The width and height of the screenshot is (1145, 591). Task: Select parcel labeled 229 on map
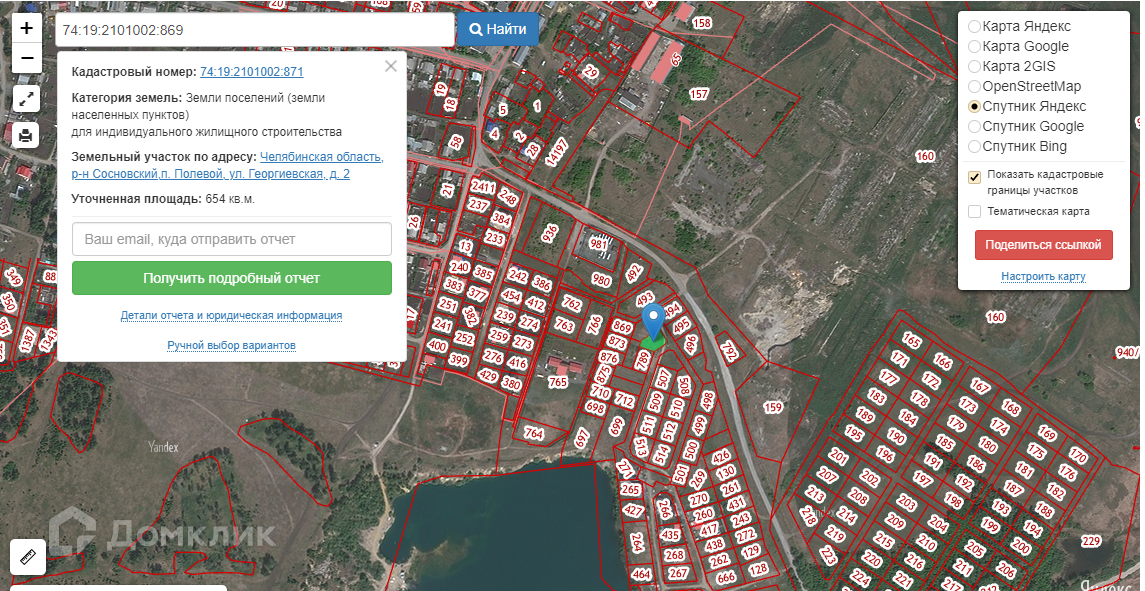click(x=1091, y=541)
